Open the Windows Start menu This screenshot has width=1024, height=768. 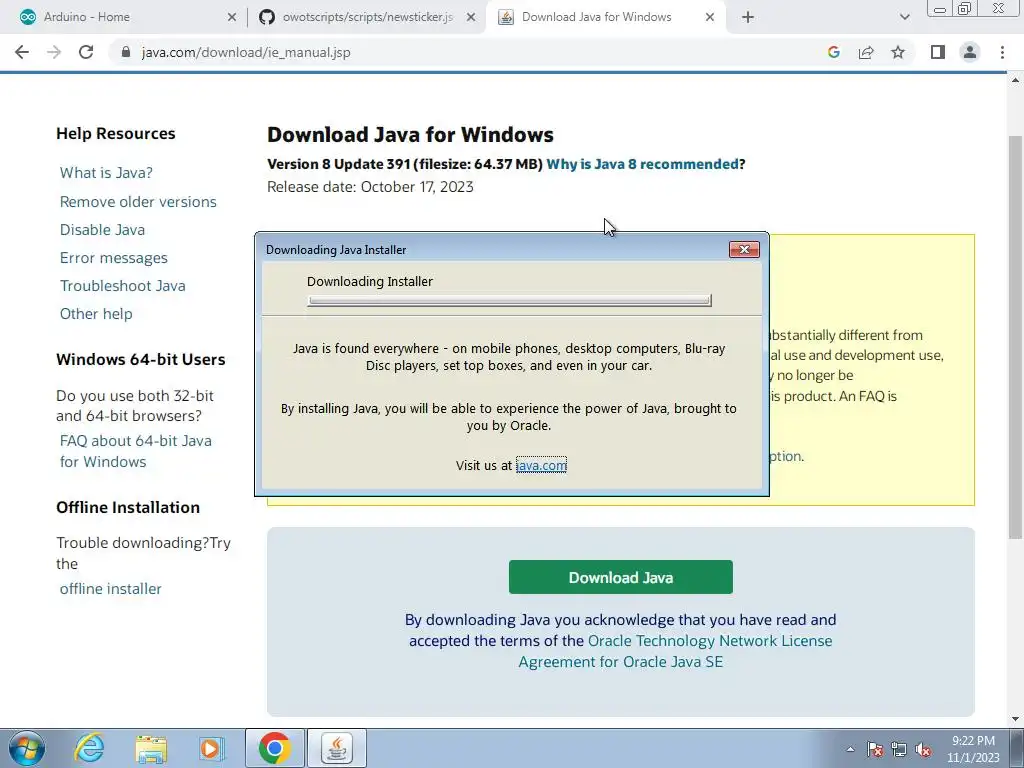tap(27, 748)
